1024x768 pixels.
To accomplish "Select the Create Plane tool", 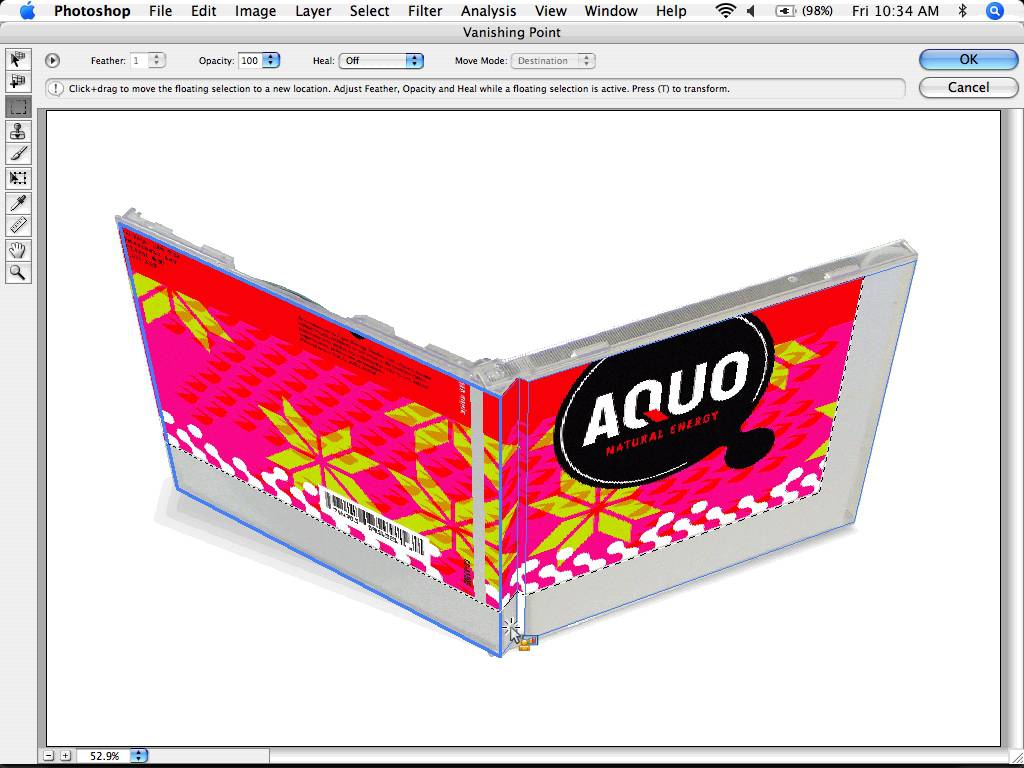I will [18, 82].
